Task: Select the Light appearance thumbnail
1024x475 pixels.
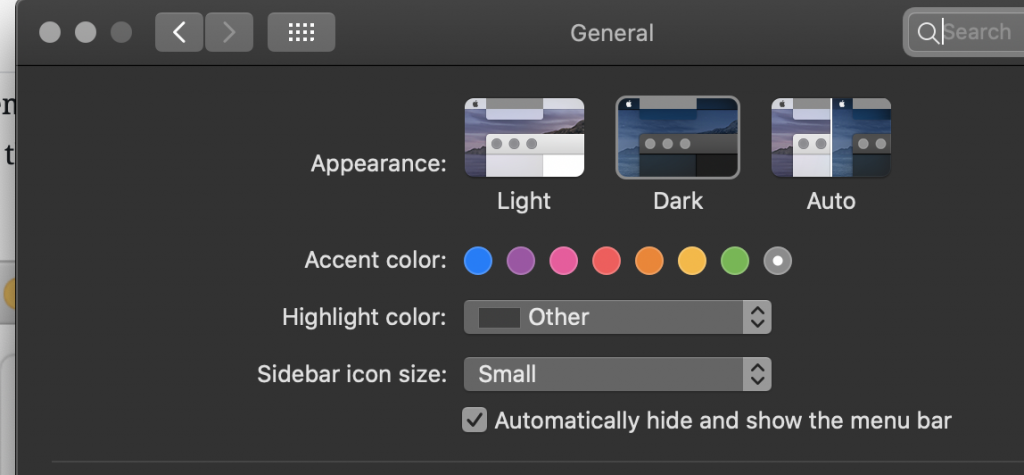Action: click(x=524, y=138)
